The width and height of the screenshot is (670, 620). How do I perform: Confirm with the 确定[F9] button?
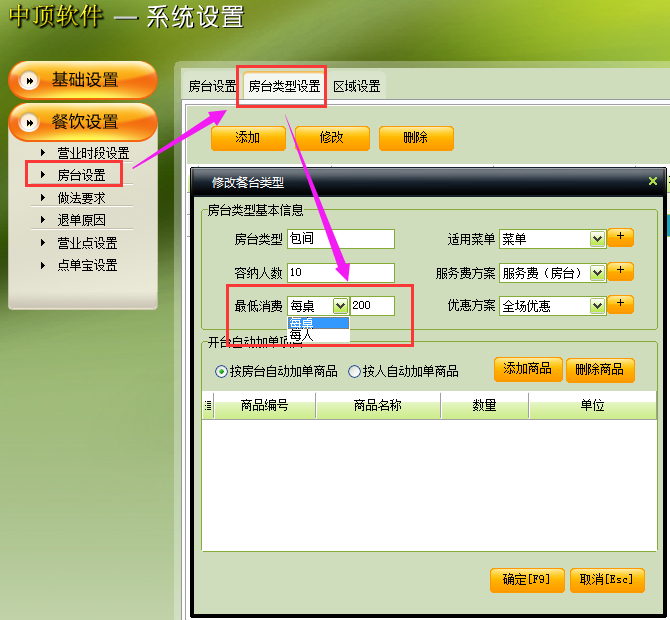527,580
